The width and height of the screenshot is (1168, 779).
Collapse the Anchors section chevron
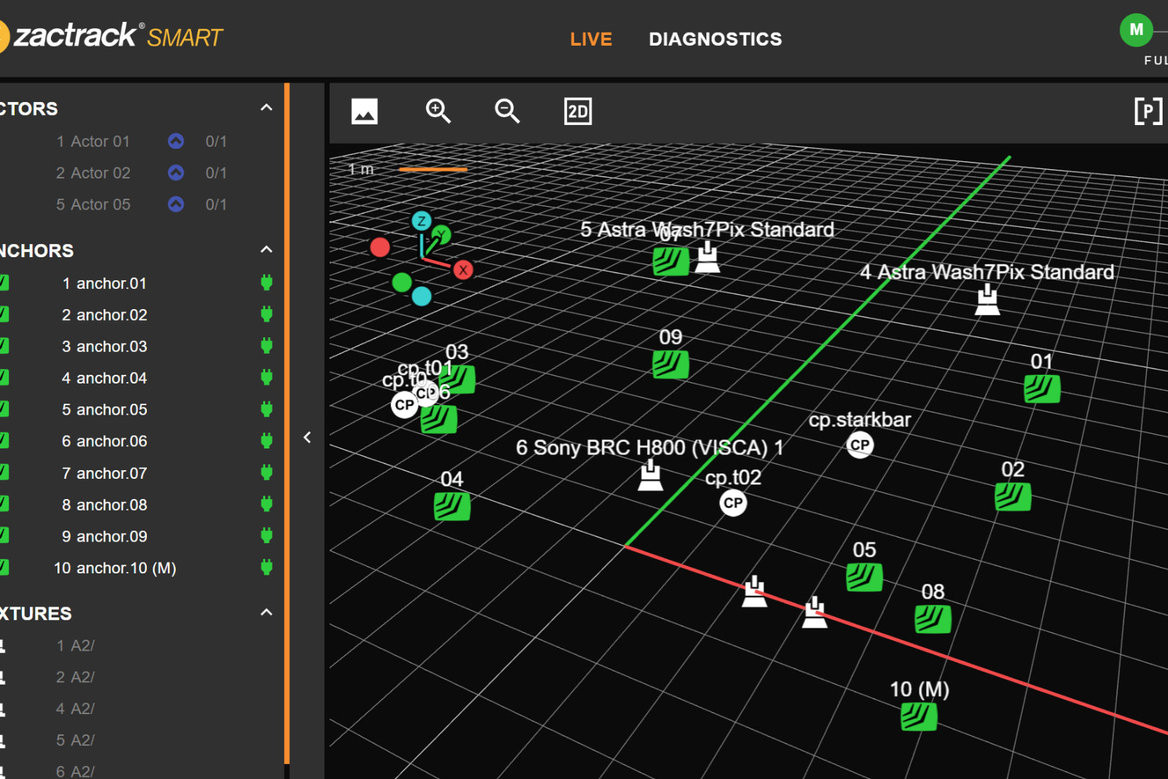point(266,250)
